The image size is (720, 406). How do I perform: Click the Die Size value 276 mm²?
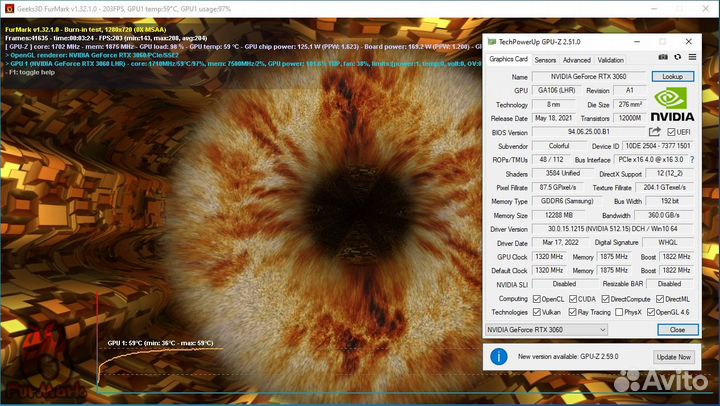tap(630, 104)
